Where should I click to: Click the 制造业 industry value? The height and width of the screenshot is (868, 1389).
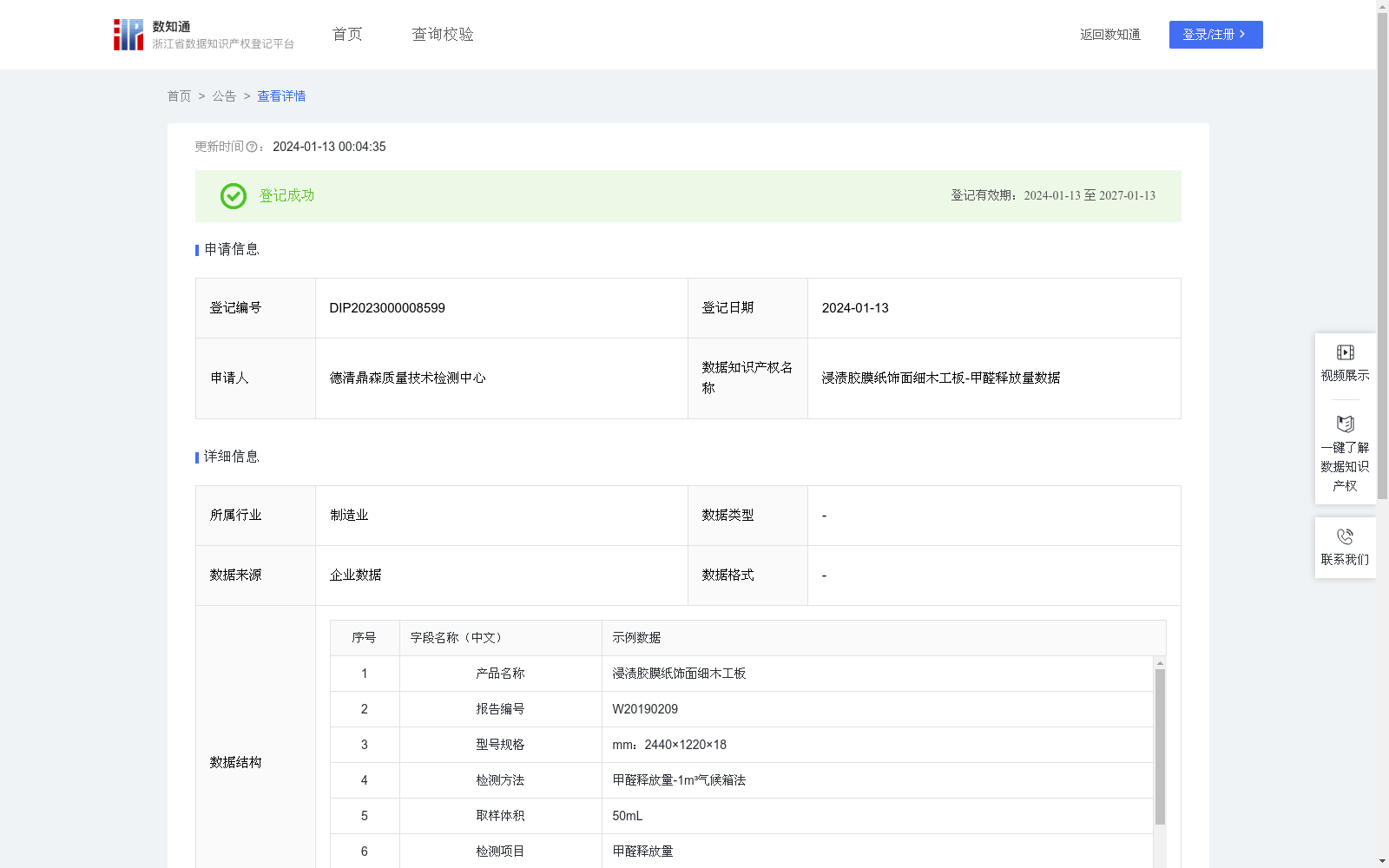click(x=349, y=516)
